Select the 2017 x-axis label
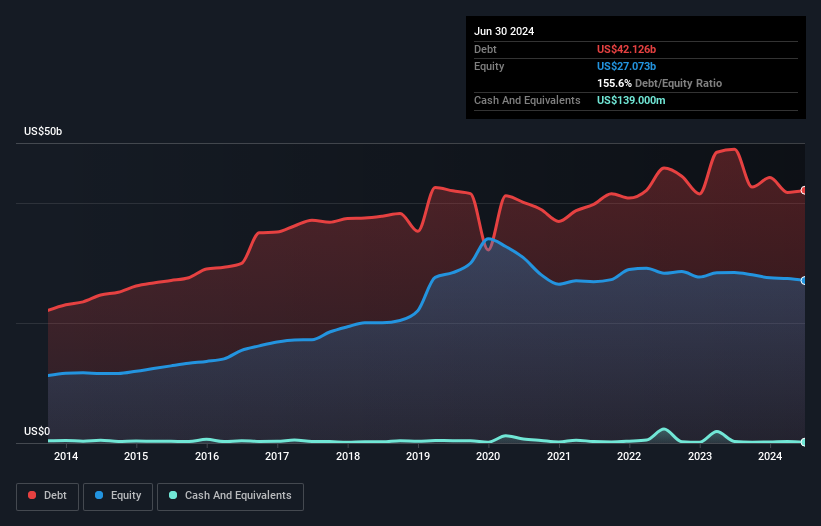821x526 pixels. coord(277,456)
